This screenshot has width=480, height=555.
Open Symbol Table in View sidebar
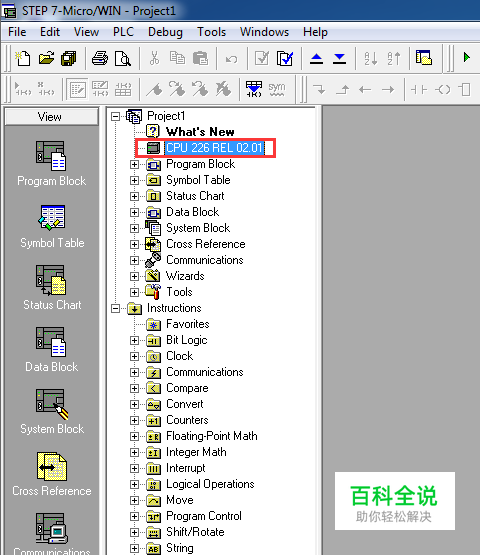pos(52,227)
